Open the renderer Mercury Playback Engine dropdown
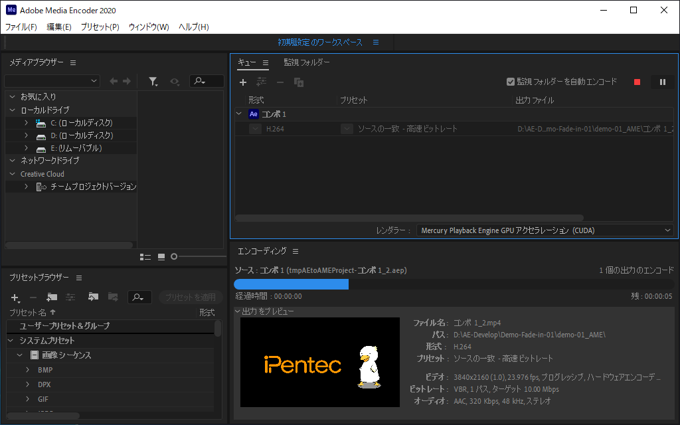 click(x=545, y=230)
